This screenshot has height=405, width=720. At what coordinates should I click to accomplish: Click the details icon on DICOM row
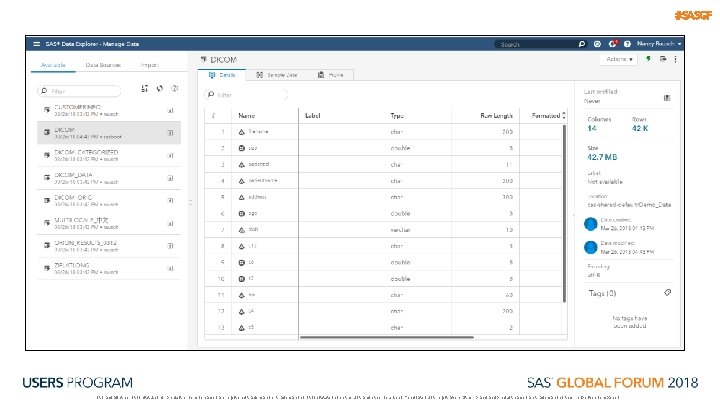pos(170,133)
